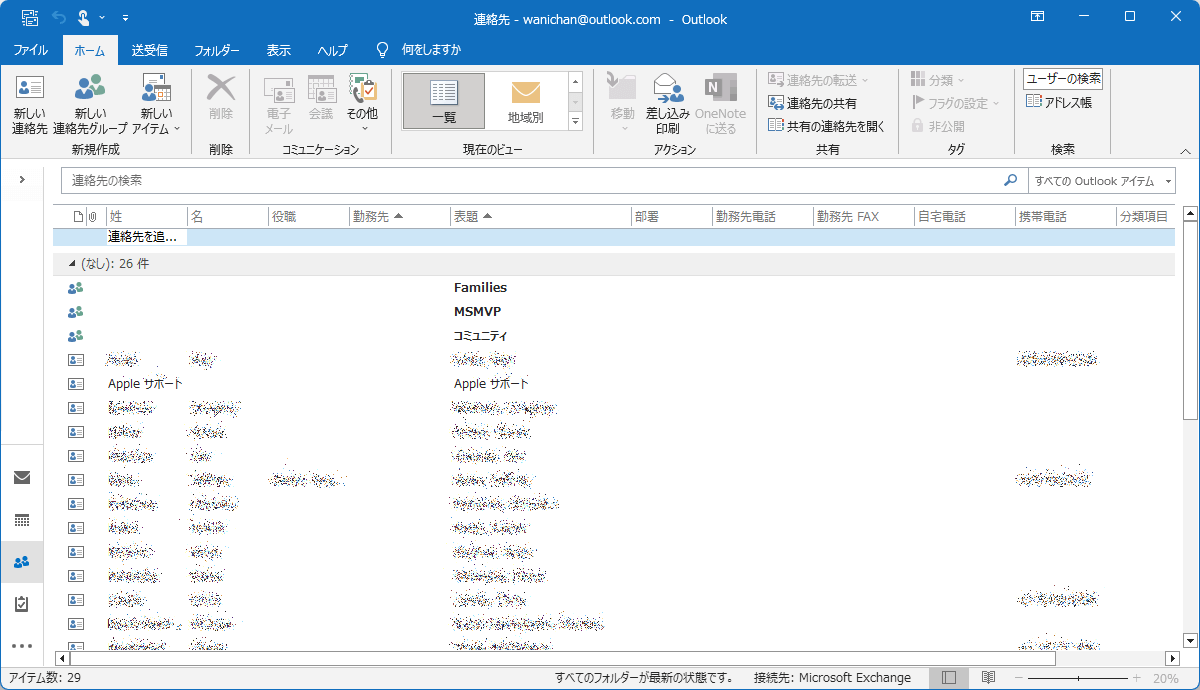
Task: Open the Move (移動) dropdown
Action: 623,104
